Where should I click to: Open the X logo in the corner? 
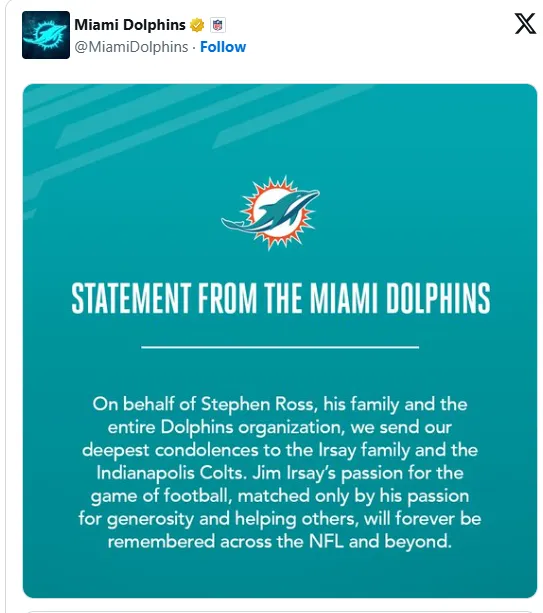pos(525,23)
